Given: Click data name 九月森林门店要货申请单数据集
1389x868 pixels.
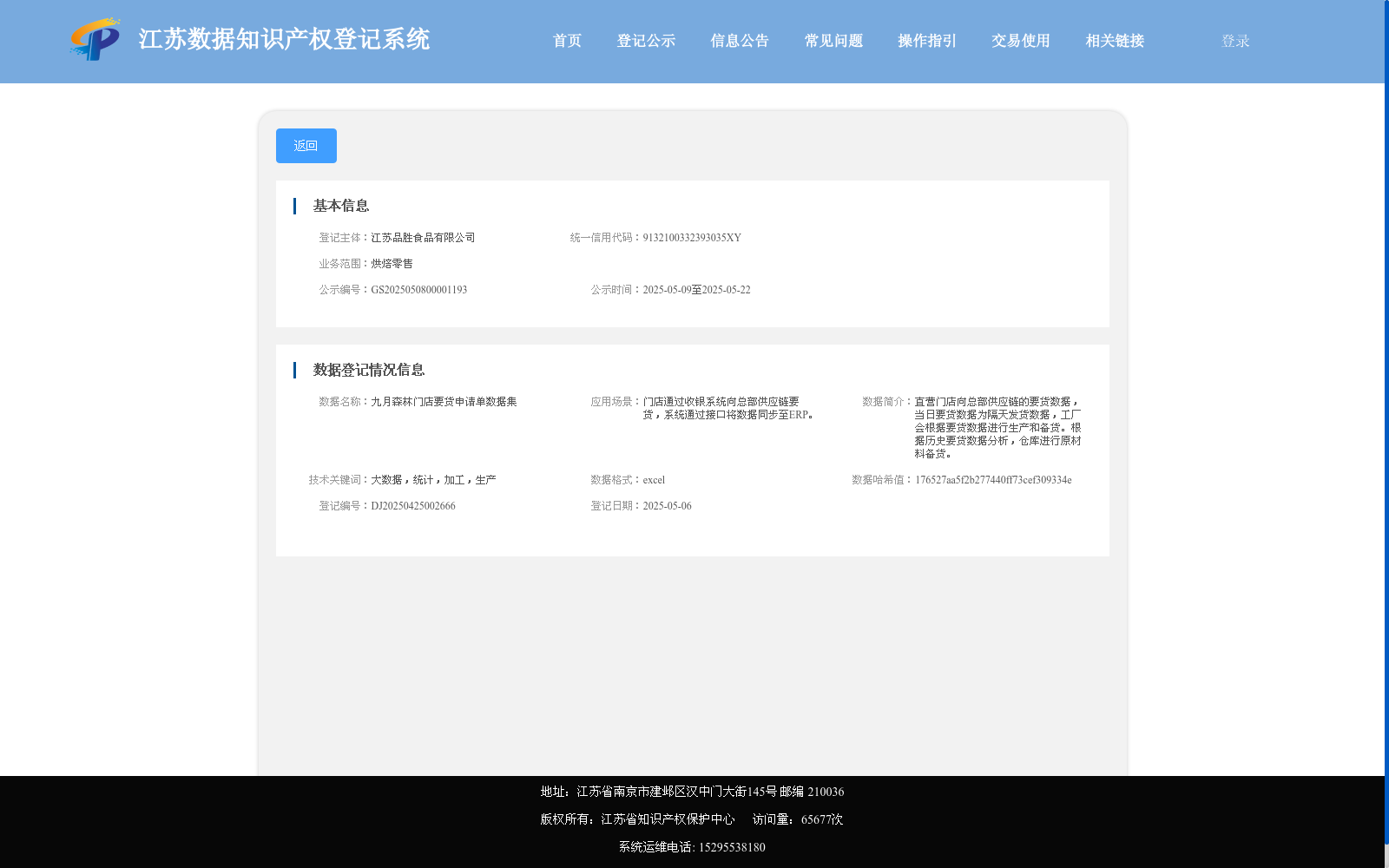Looking at the screenshot, I should coord(444,402).
